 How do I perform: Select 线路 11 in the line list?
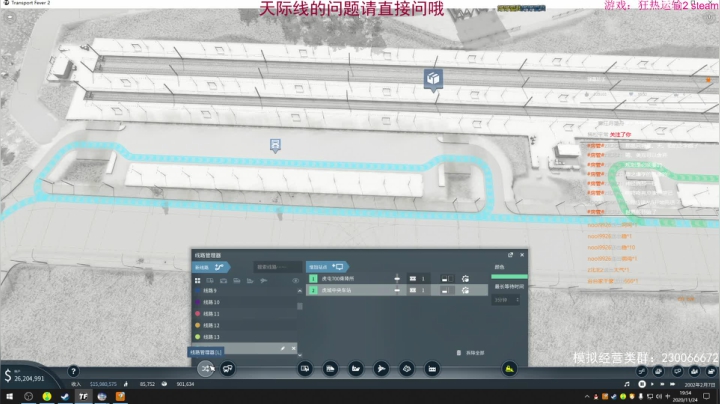[x=244, y=314]
